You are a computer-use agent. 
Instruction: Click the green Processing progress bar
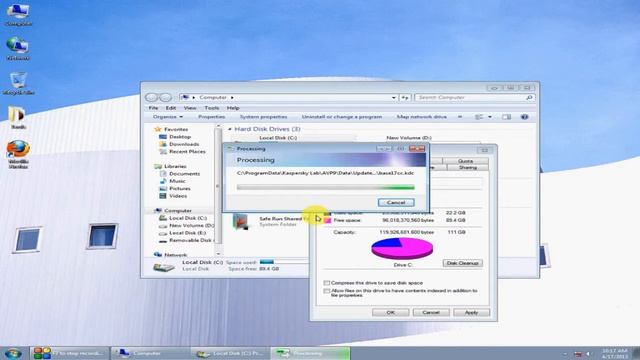point(325,187)
